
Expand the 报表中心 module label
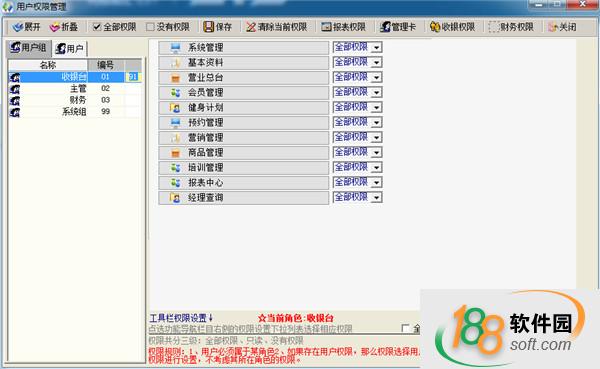point(205,183)
